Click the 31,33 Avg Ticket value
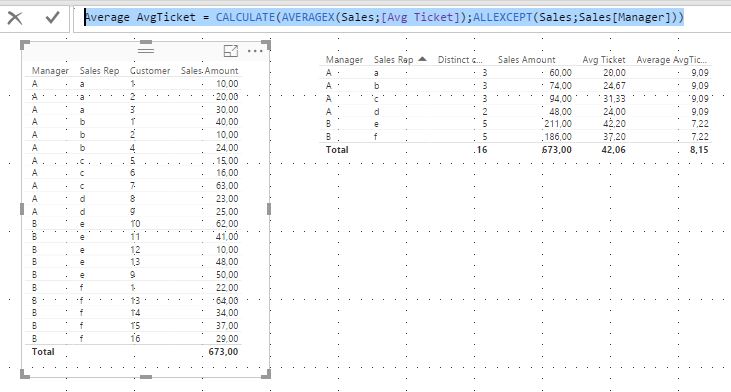 click(x=614, y=98)
